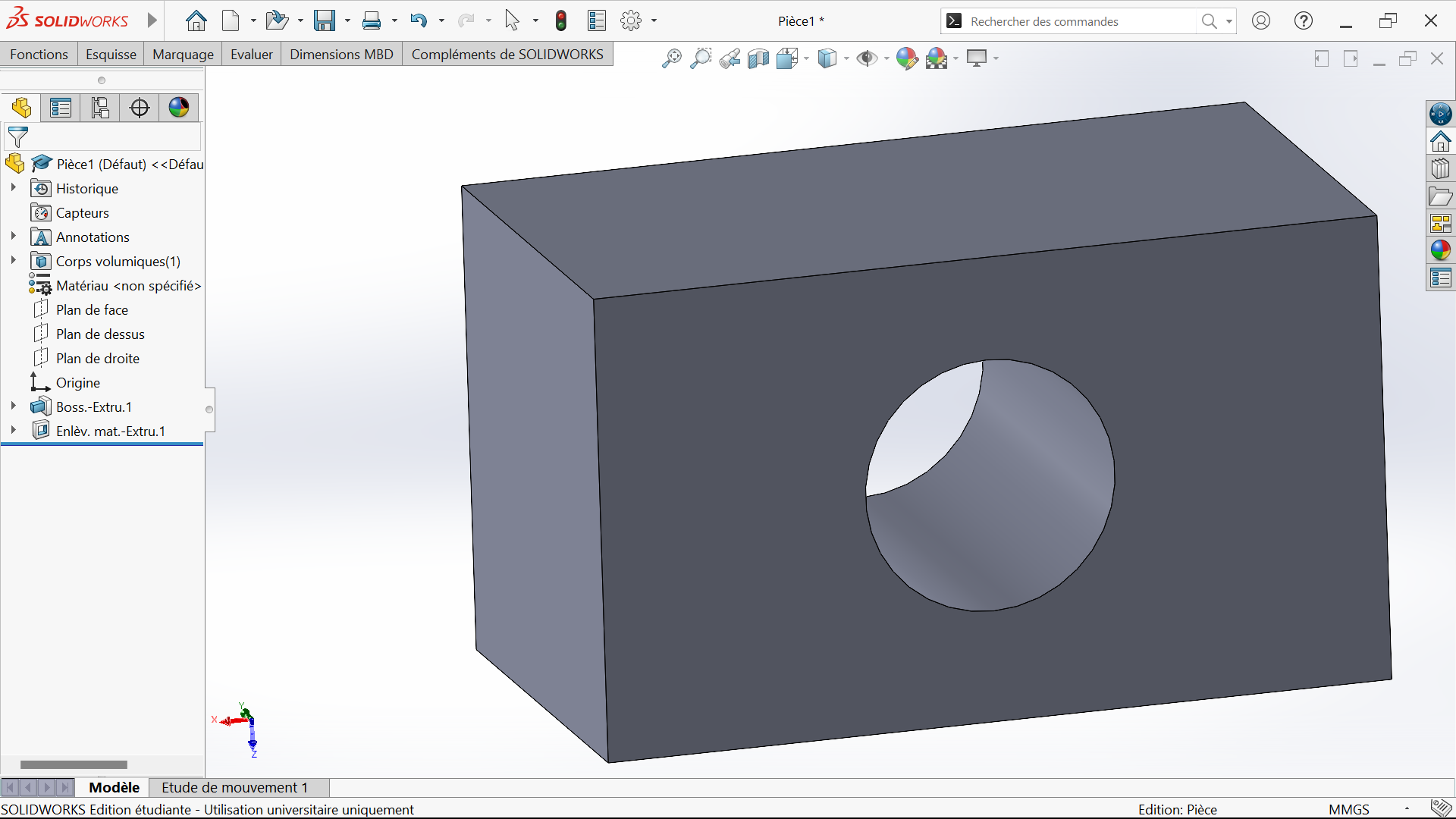The height and width of the screenshot is (819, 1456).
Task: Switch to the Fonctions tab
Action: (x=39, y=55)
